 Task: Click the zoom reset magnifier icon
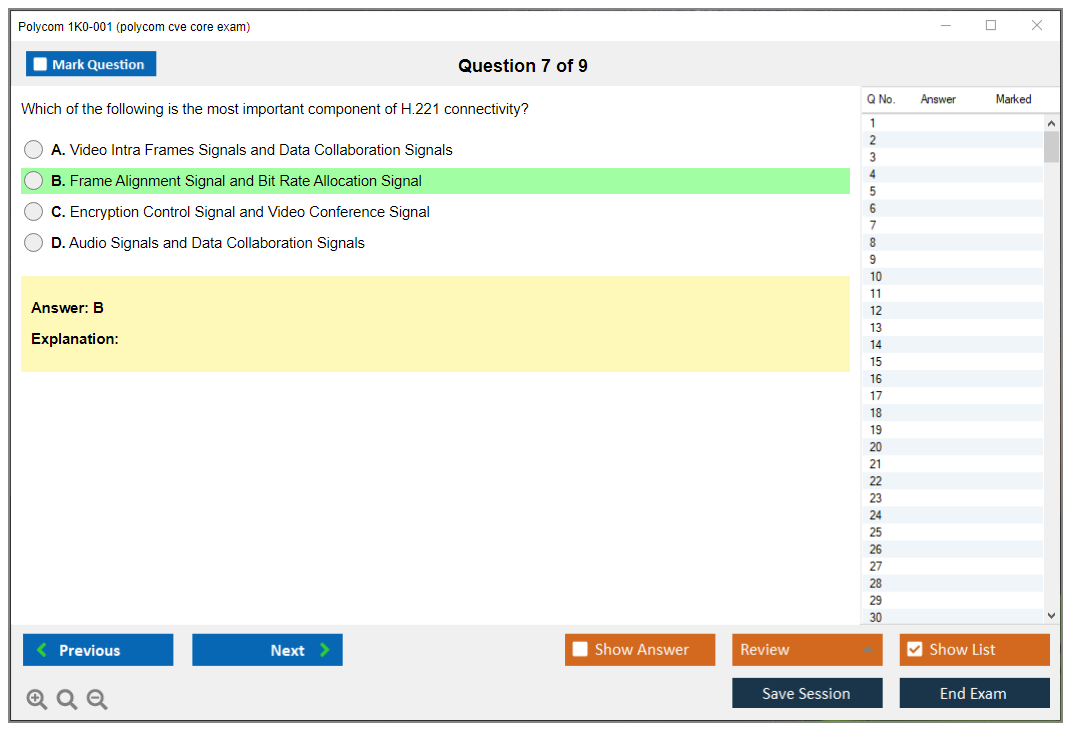67,700
